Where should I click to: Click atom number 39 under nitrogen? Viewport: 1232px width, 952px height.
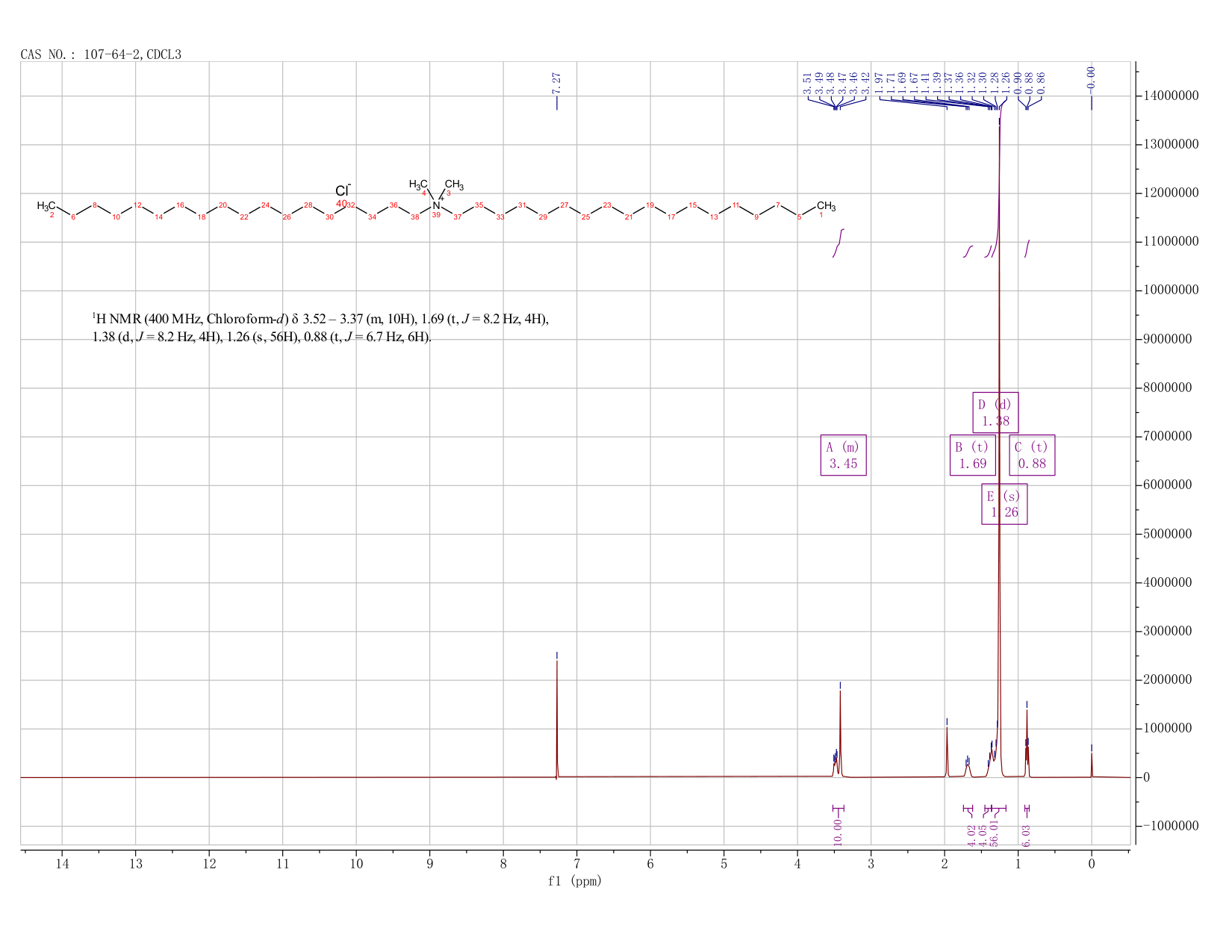pos(437,215)
